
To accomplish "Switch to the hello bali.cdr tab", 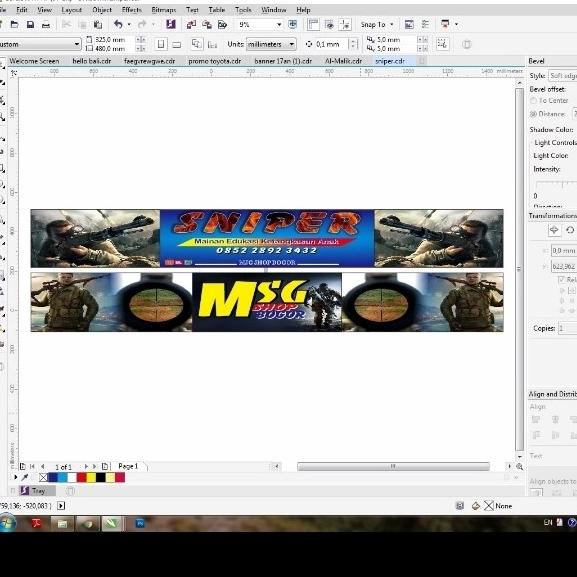I will (92, 61).
